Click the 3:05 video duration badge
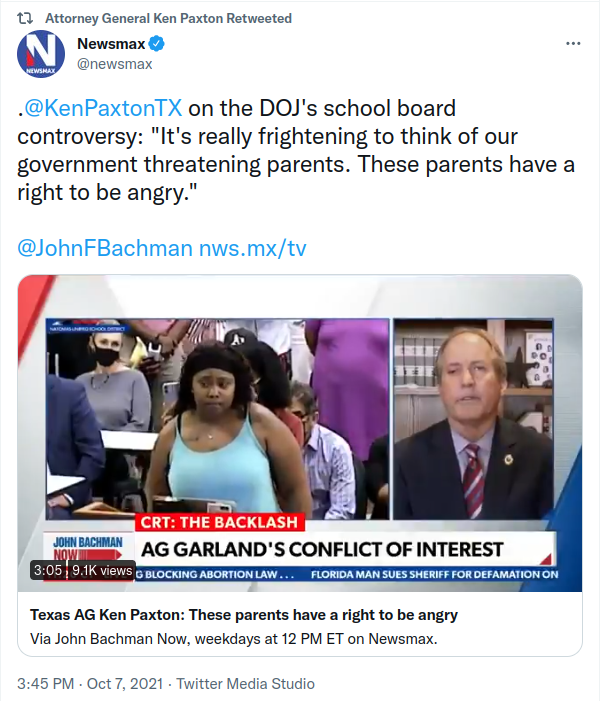Viewport: 602px width, 701px height. coord(48,570)
